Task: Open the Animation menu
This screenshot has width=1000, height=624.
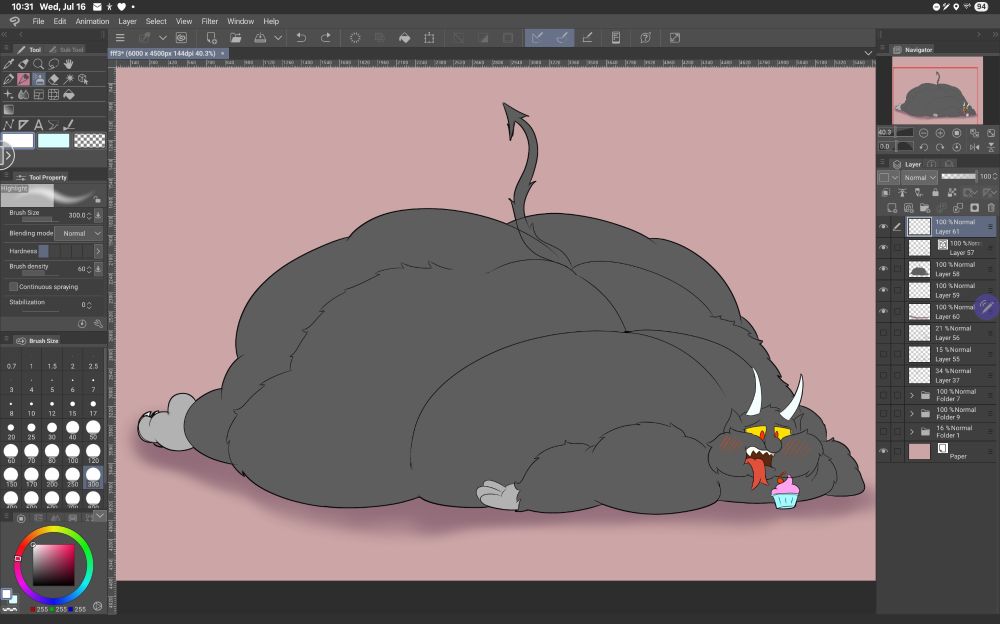Action: [92, 21]
